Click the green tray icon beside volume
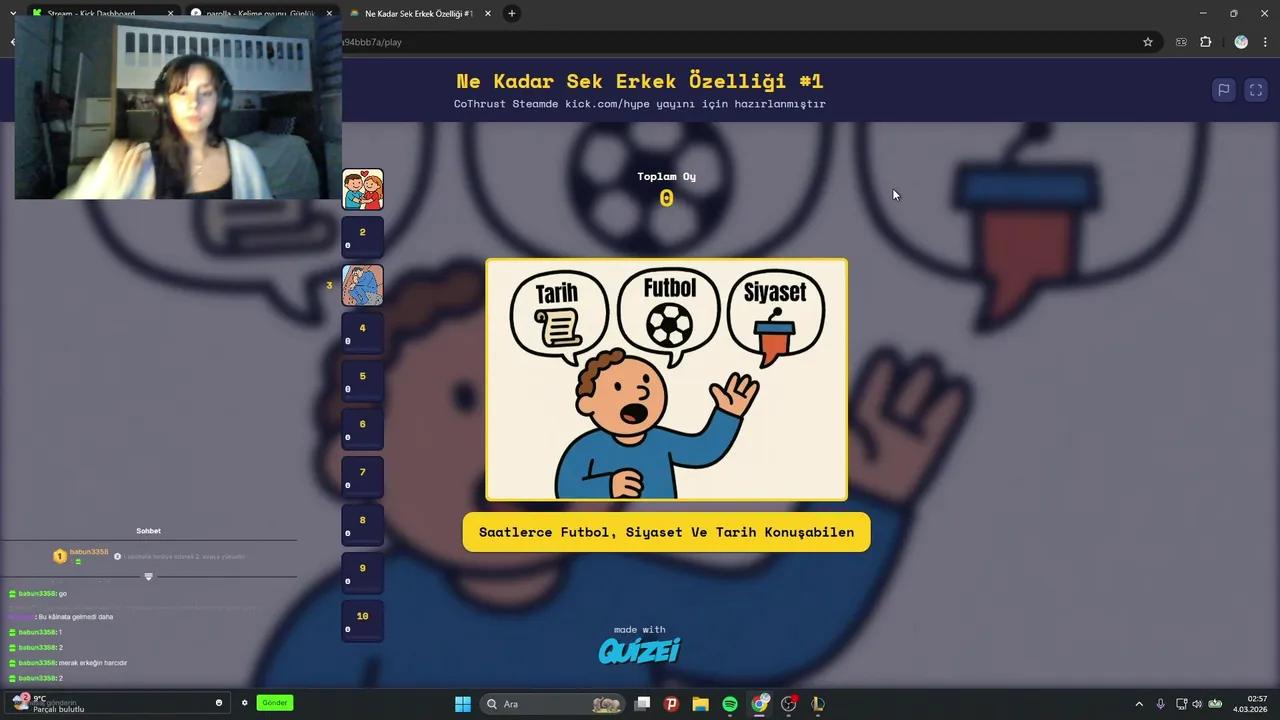 click(x=1217, y=704)
